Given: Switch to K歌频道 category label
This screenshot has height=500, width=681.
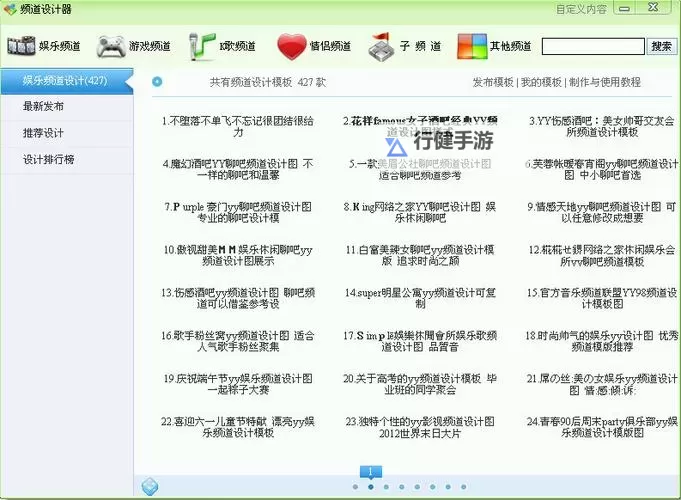Looking at the screenshot, I should point(237,46).
